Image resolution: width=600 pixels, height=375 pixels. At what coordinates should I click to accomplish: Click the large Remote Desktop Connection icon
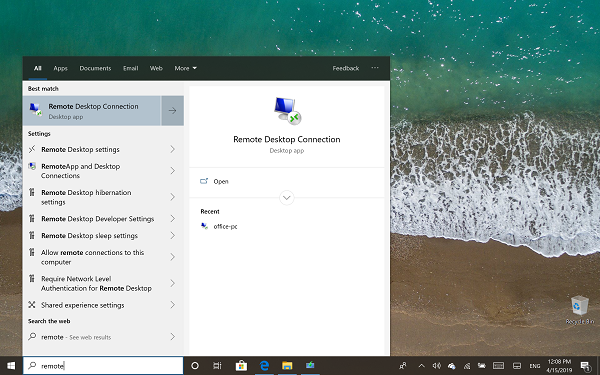pyautogui.click(x=287, y=111)
